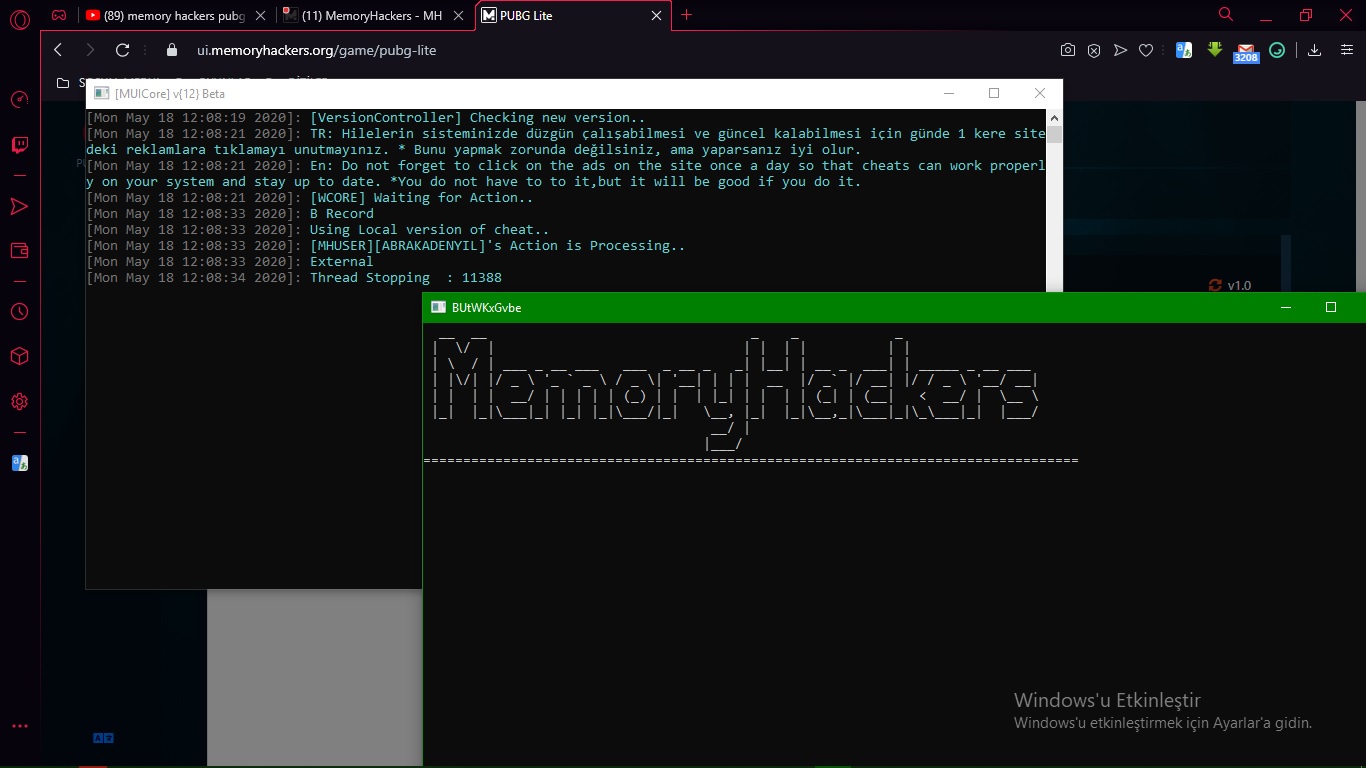Search open tabs with the magnifier icon

tap(1226, 15)
